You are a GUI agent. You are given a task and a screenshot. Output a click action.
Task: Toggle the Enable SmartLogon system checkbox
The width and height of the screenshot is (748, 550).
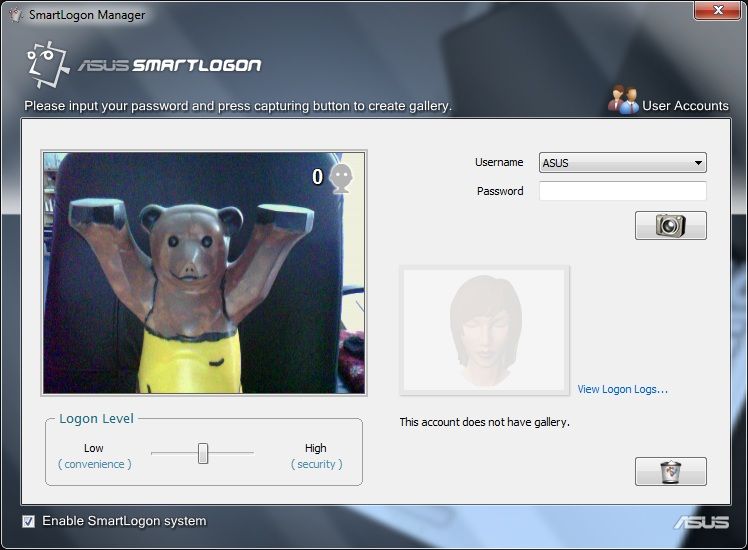(x=29, y=521)
